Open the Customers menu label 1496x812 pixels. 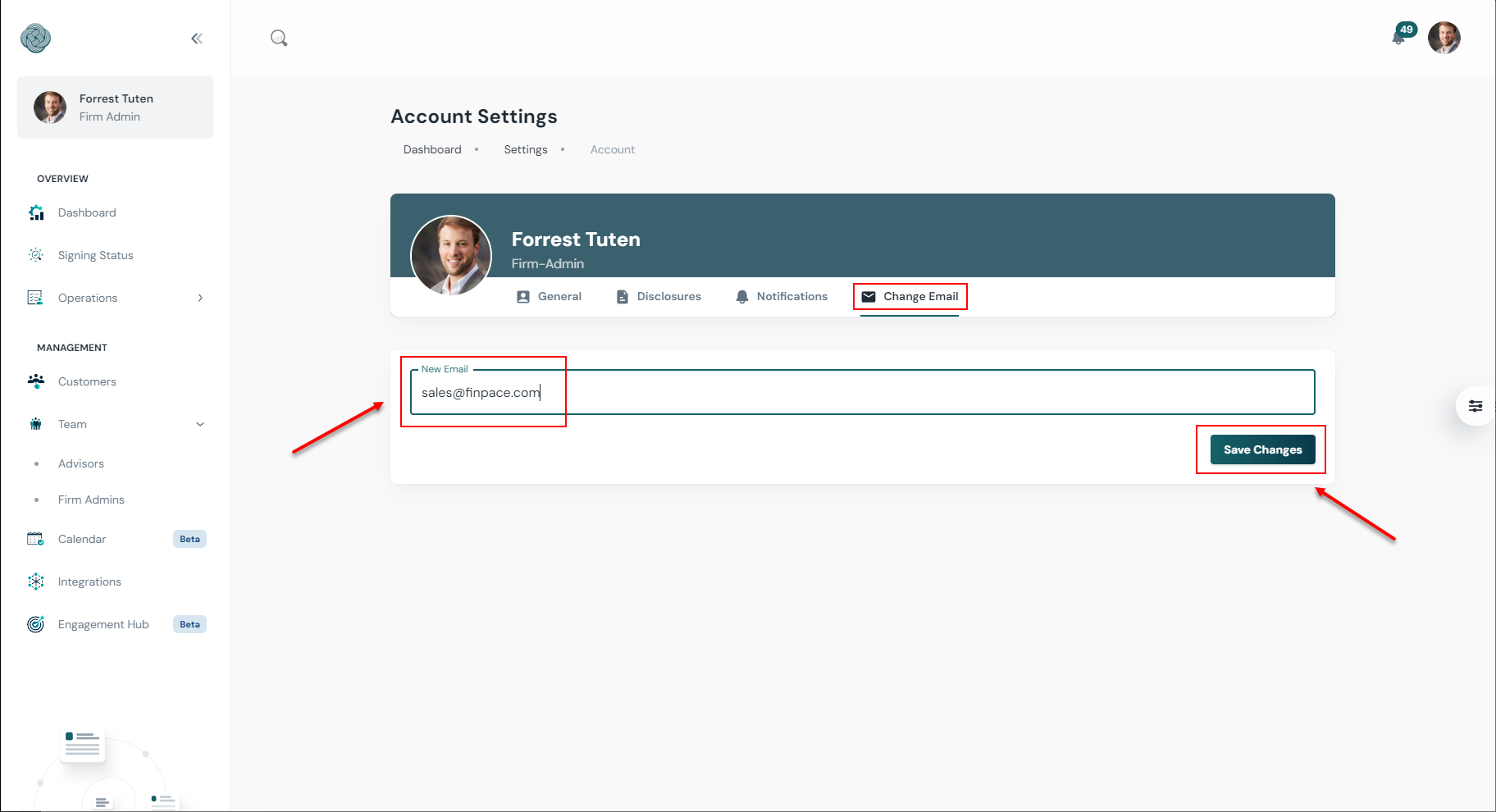tap(87, 381)
